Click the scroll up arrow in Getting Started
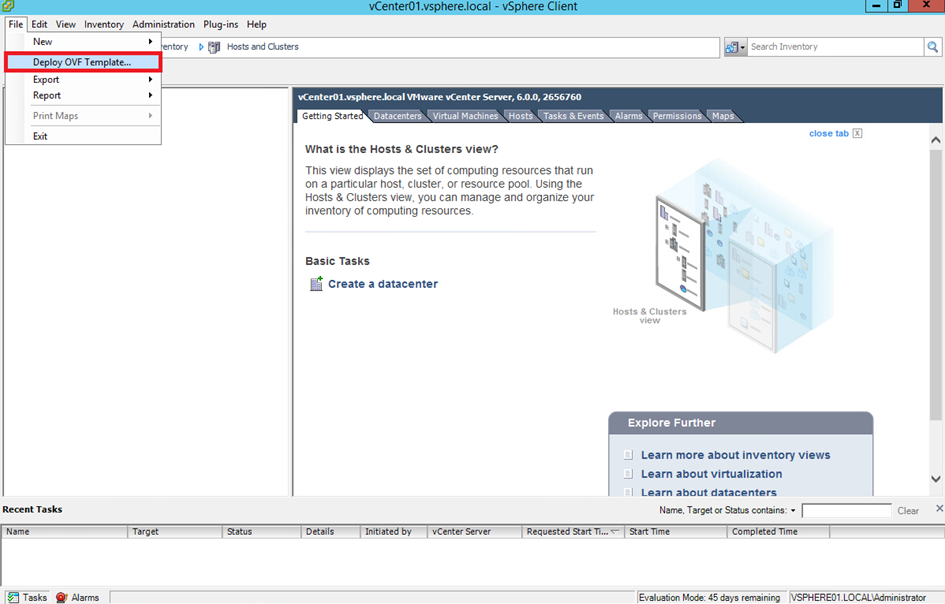Screen dimensions: 945x604 935,140
